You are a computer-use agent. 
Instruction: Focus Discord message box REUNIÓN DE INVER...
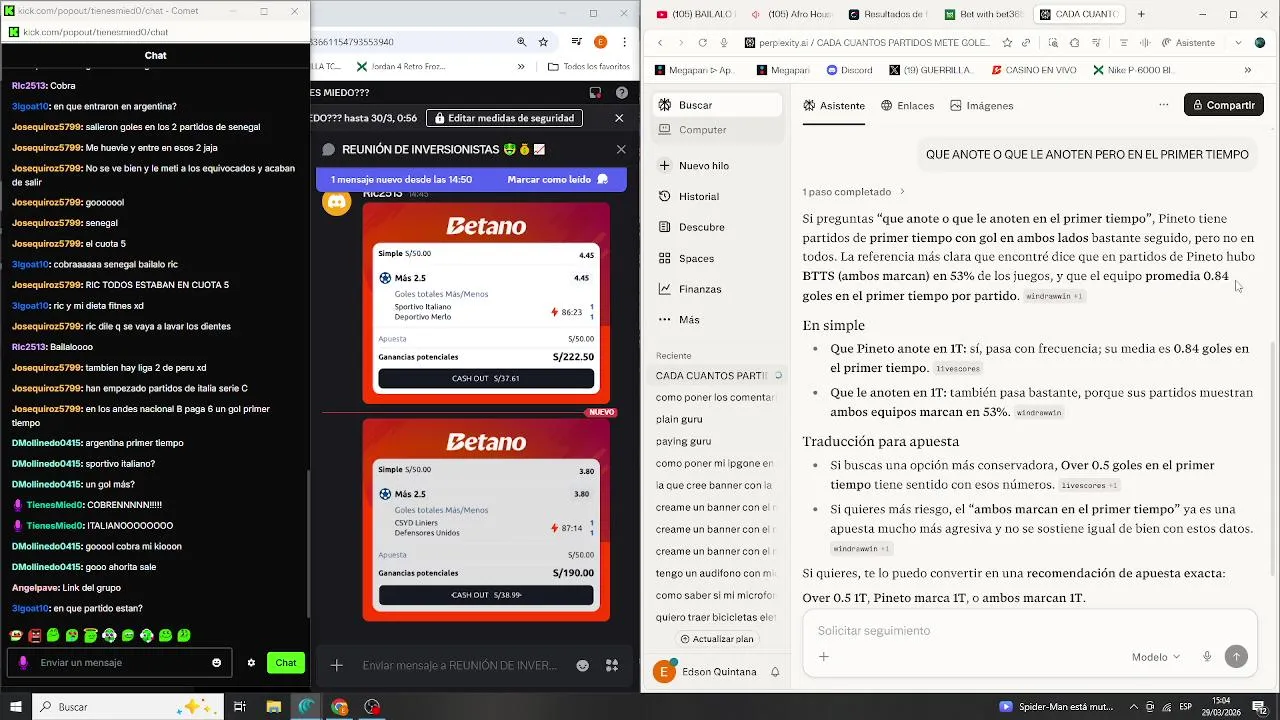point(459,665)
